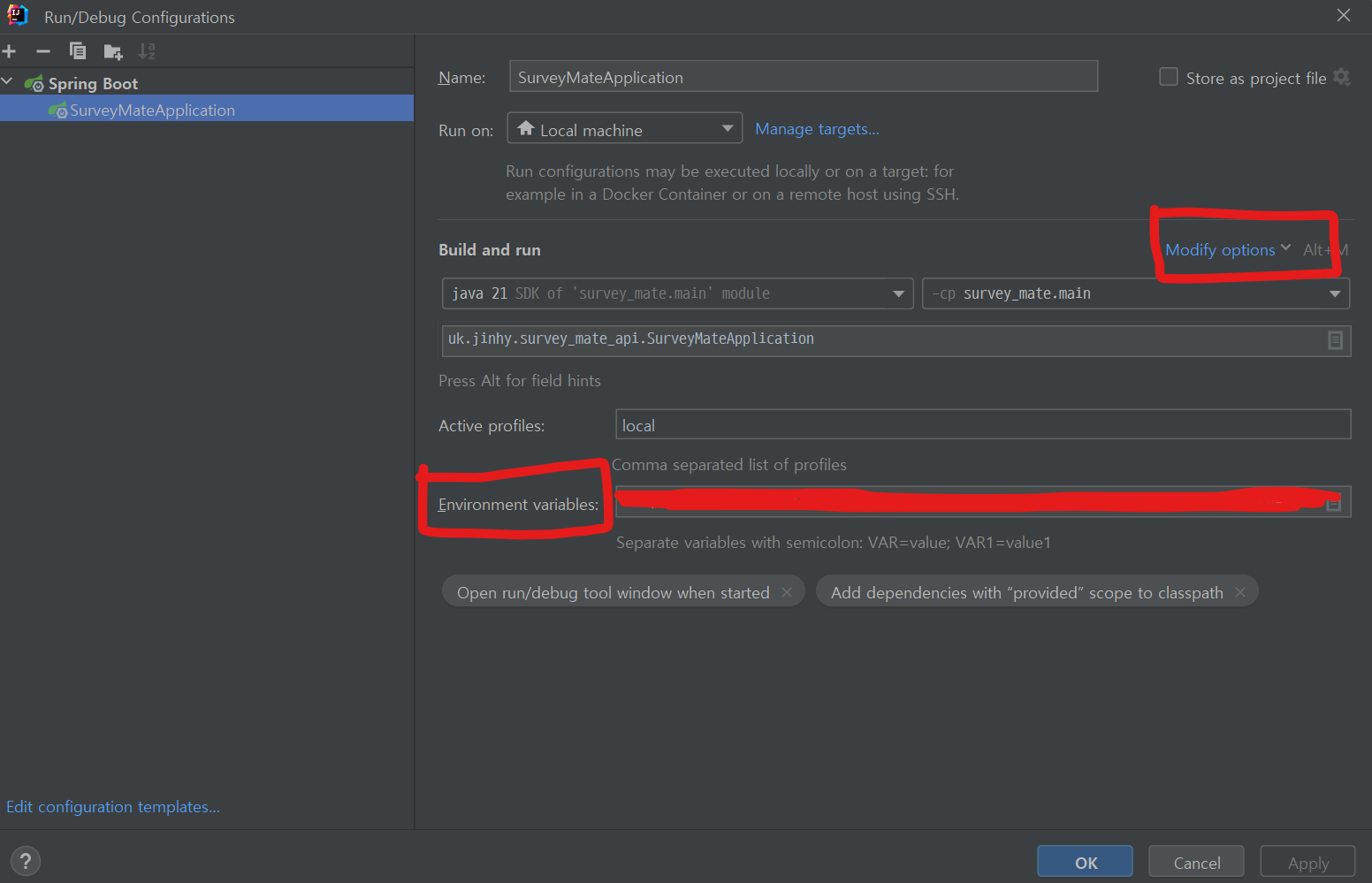Edit the configuration Name field
The height and width of the screenshot is (883, 1372).
pyautogui.click(x=804, y=77)
